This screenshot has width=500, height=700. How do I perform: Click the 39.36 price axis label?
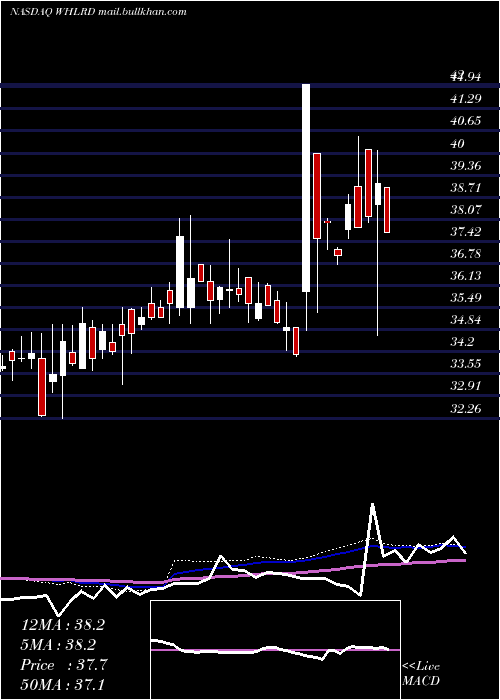coord(466,166)
